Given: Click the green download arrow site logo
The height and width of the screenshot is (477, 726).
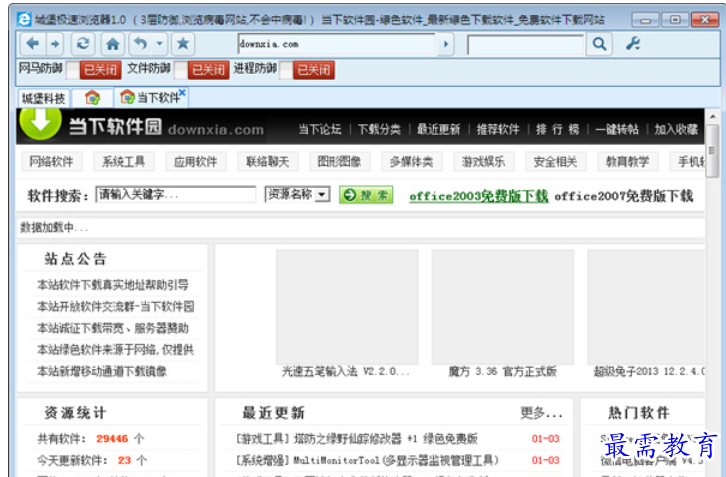Looking at the screenshot, I should [x=41, y=122].
